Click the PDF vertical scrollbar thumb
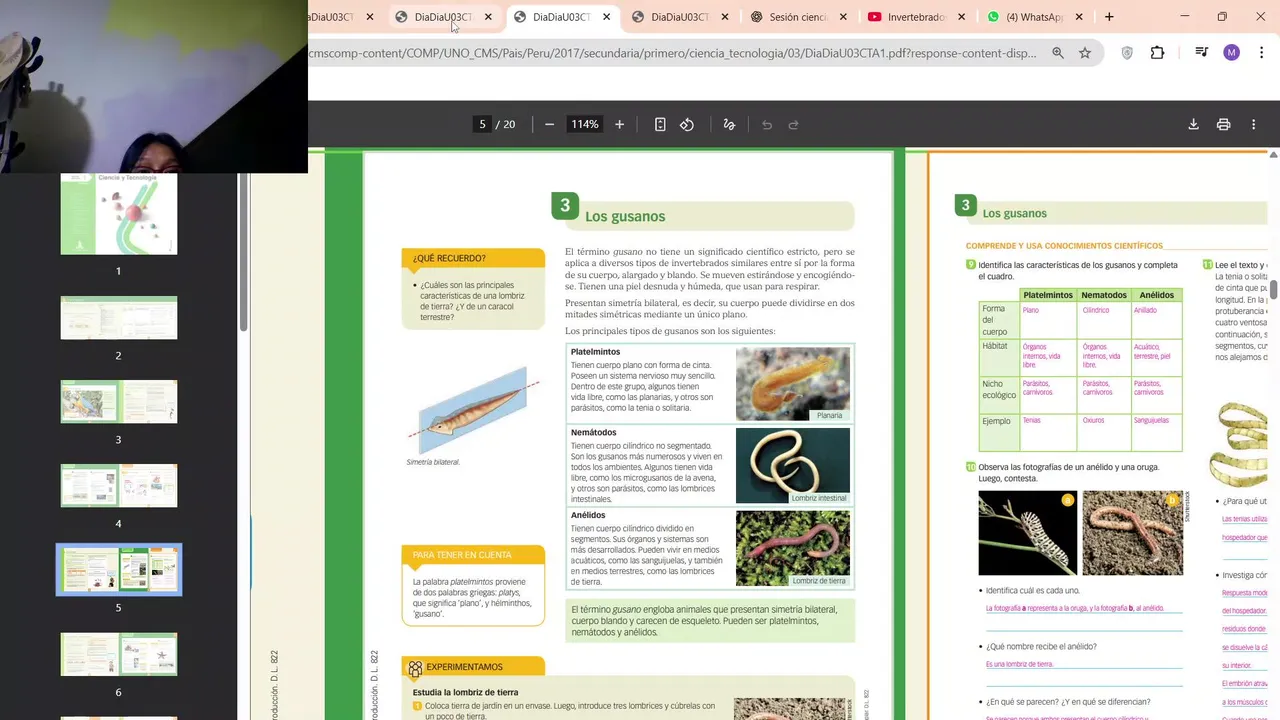This screenshot has height=720, width=1280. tap(1274, 290)
